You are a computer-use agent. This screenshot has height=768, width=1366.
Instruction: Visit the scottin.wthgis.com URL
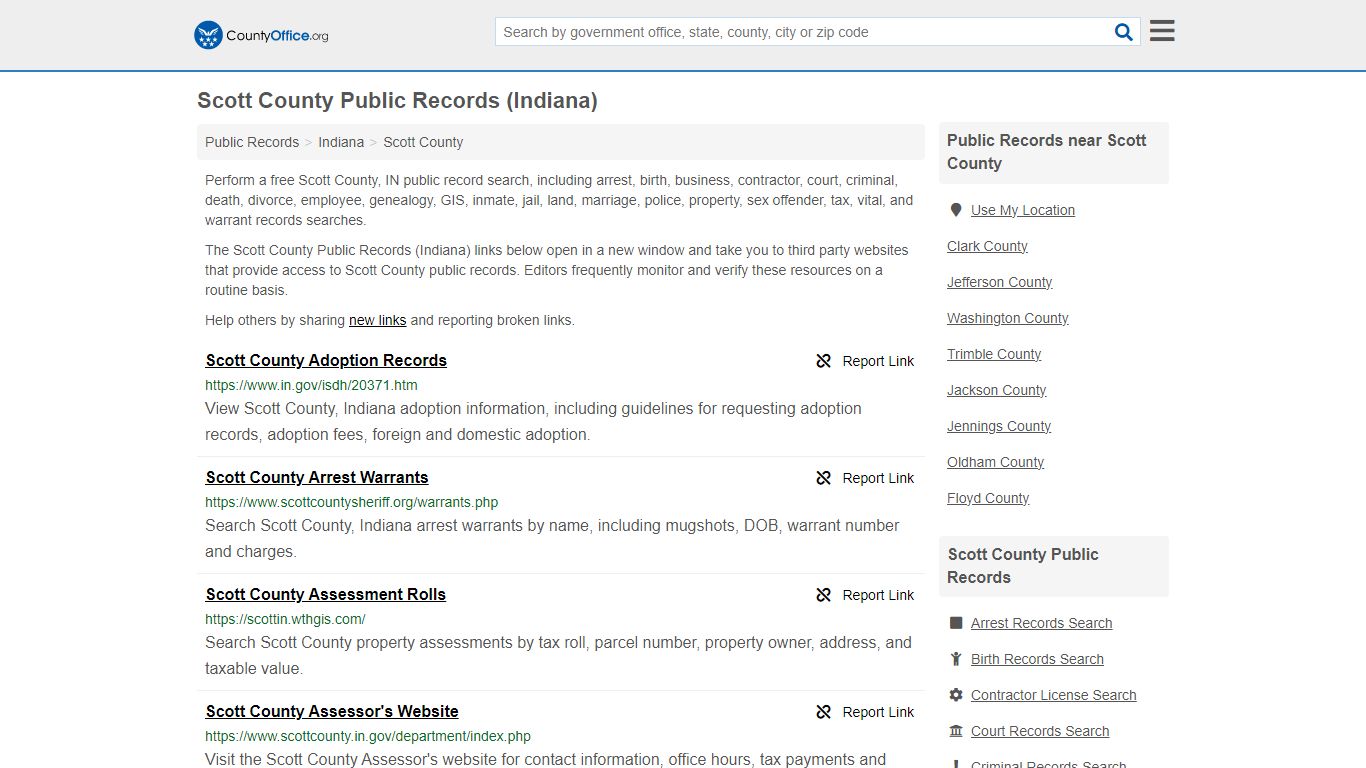pos(285,619)
